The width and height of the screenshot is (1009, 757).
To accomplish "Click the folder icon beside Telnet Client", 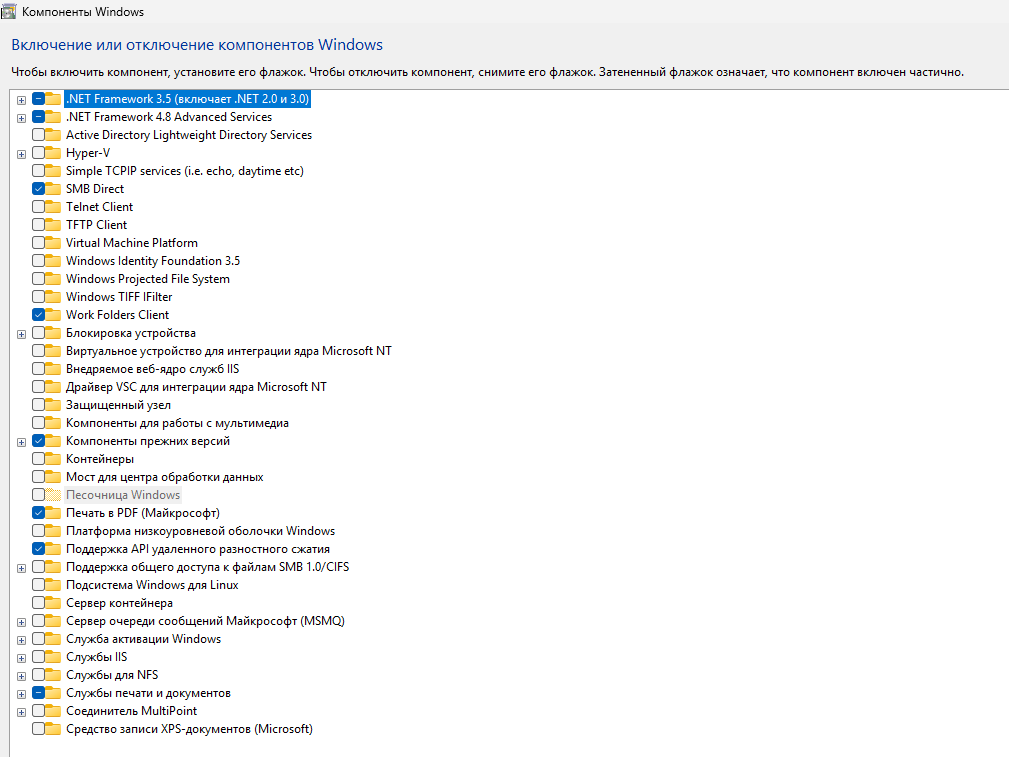I will [53, 207].
